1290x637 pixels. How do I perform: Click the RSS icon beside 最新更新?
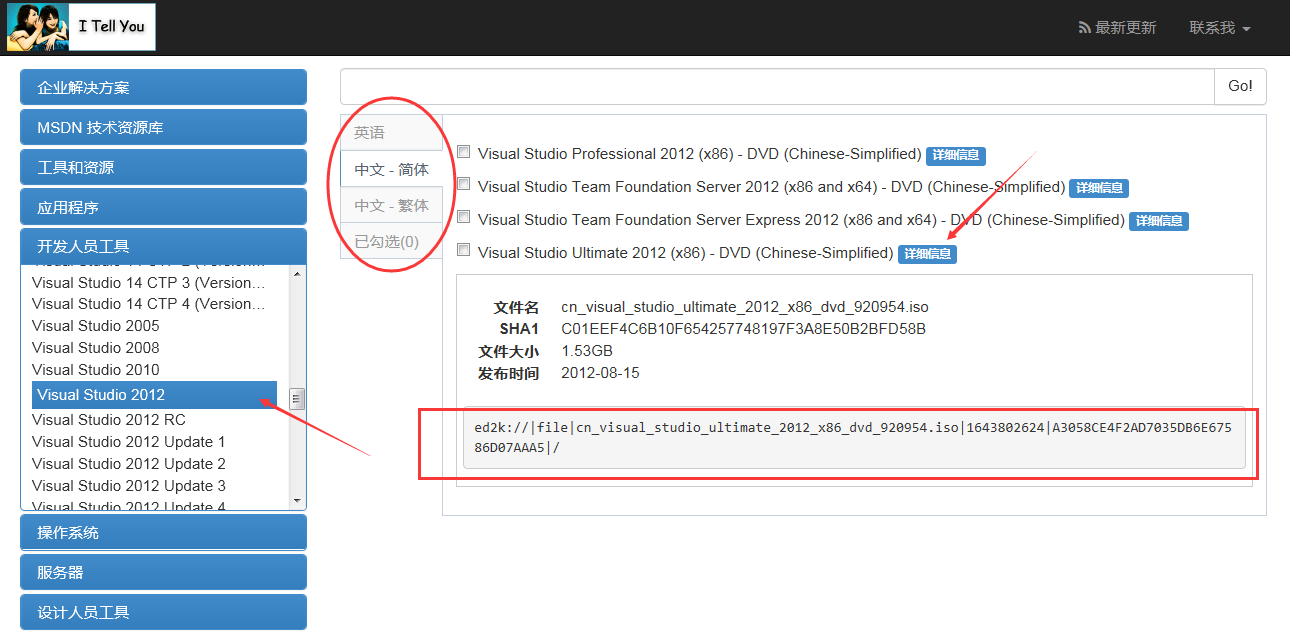(x=1084, y=28)
